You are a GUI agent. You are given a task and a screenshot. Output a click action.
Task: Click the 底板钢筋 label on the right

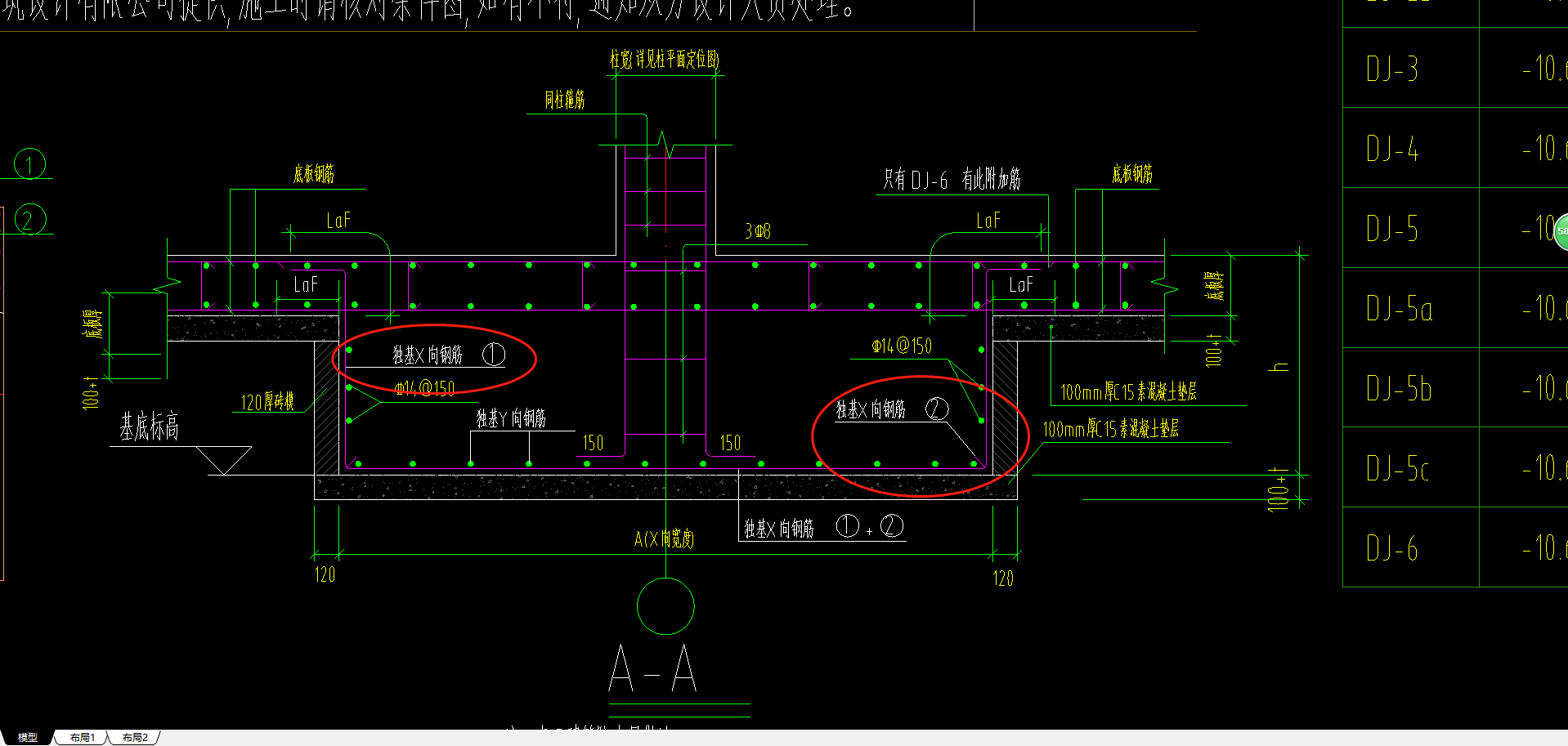(x=1132, y=174)
